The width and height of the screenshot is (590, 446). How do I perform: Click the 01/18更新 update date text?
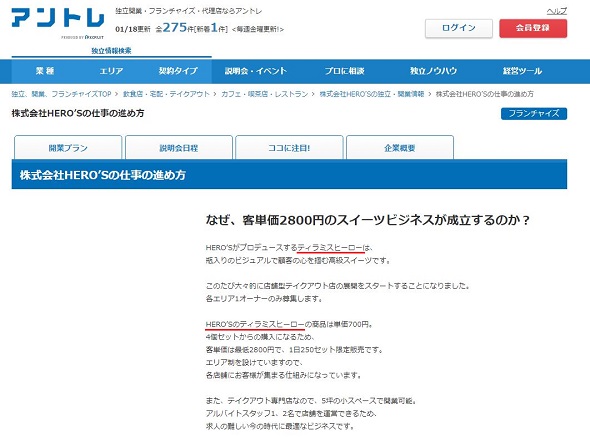pyautogui.click(x=133, y=29)
